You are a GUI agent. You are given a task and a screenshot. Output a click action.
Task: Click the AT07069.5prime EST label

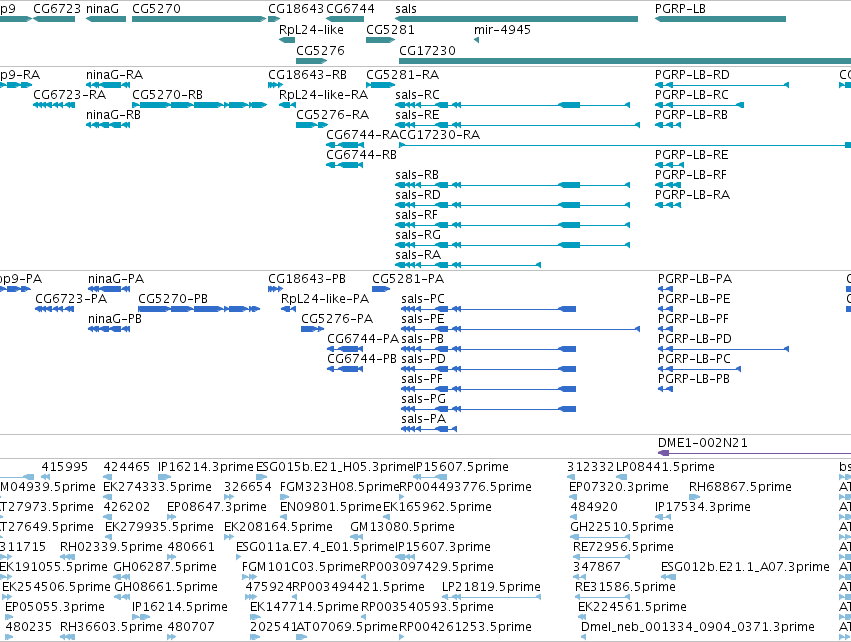click(347, 627)
